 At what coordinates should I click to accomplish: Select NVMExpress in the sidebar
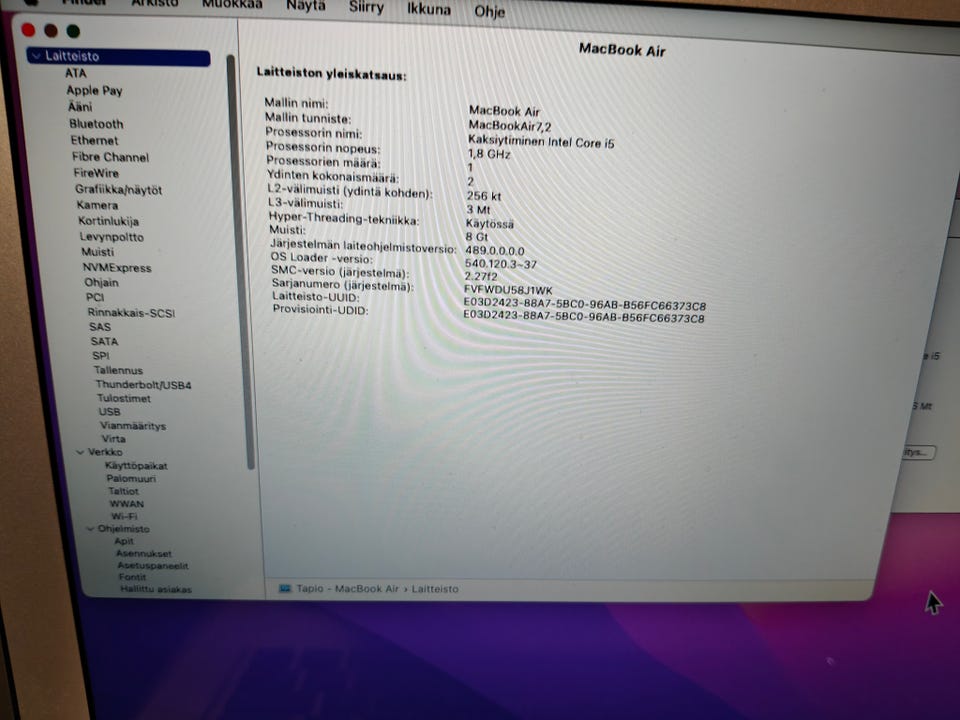(117, 268)
